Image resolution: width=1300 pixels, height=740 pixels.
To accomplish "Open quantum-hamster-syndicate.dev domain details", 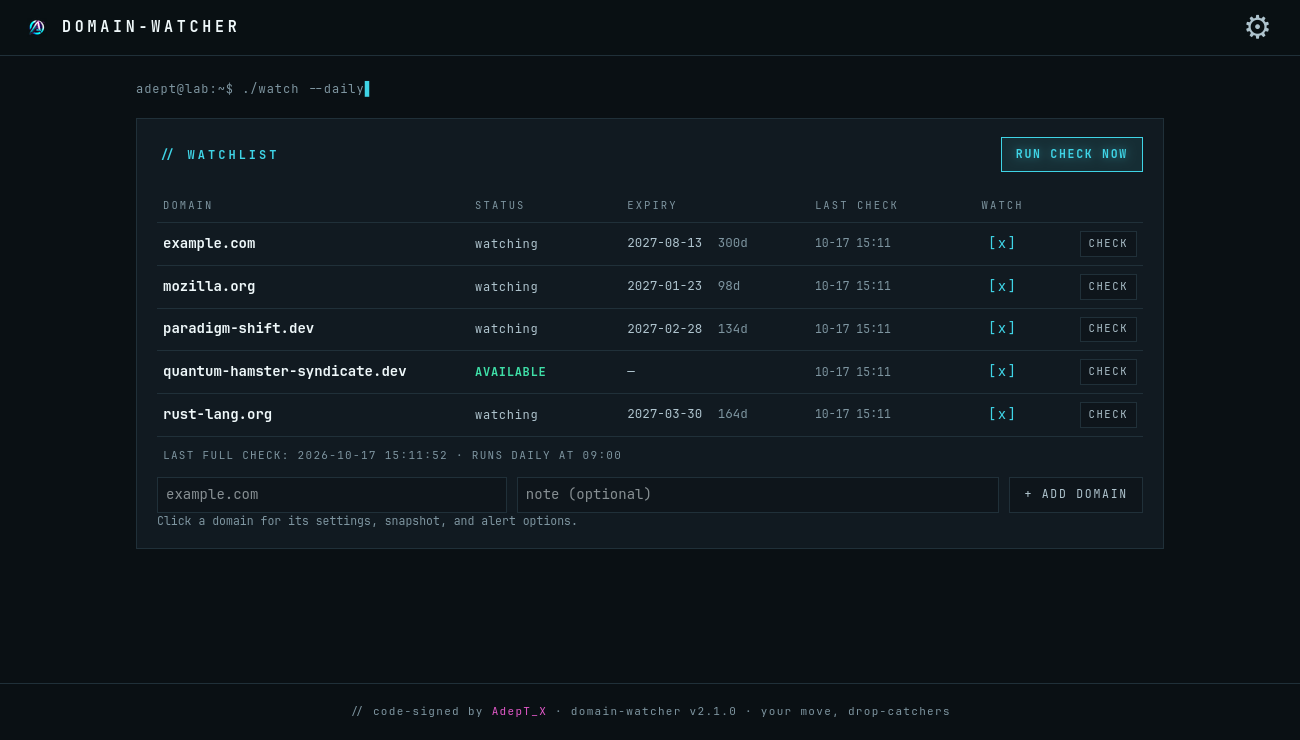I will pyautogui.click(x=285, y=371).
